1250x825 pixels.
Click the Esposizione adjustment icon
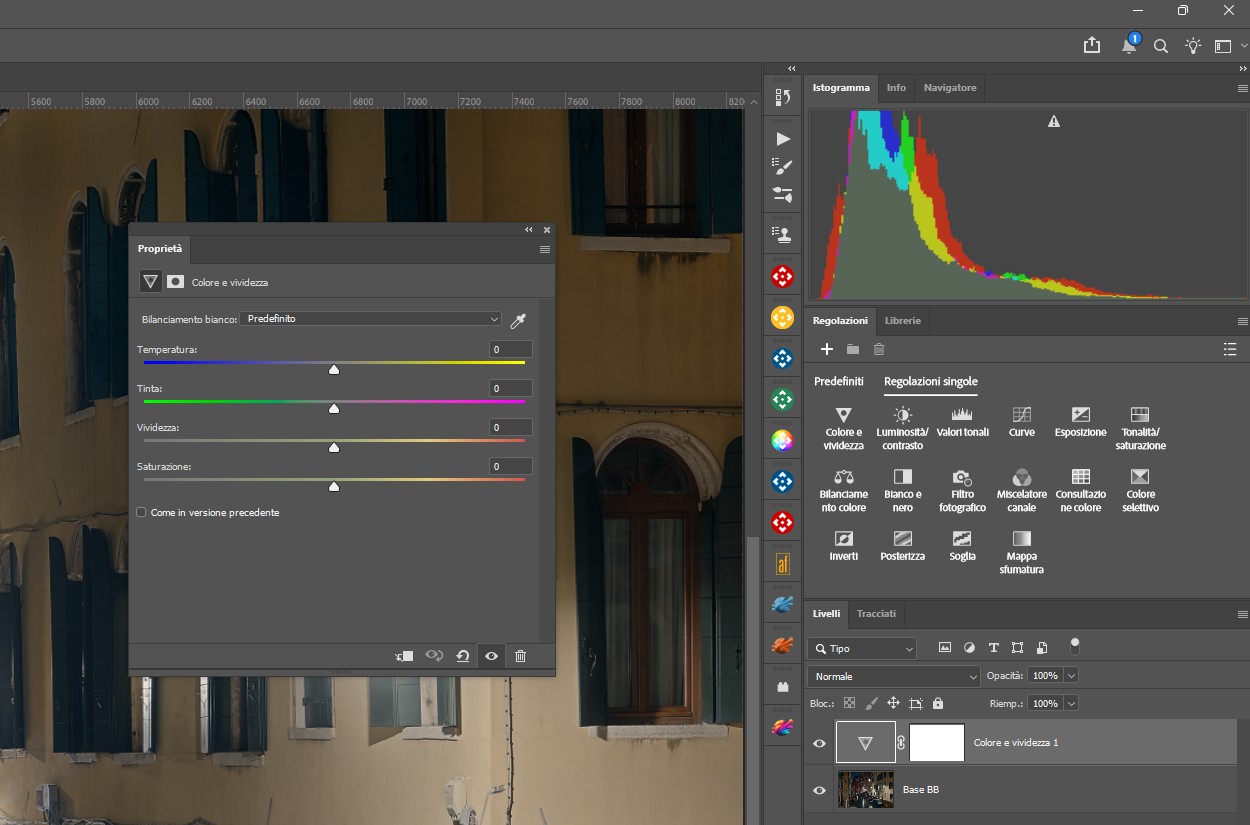(1080, 415)
